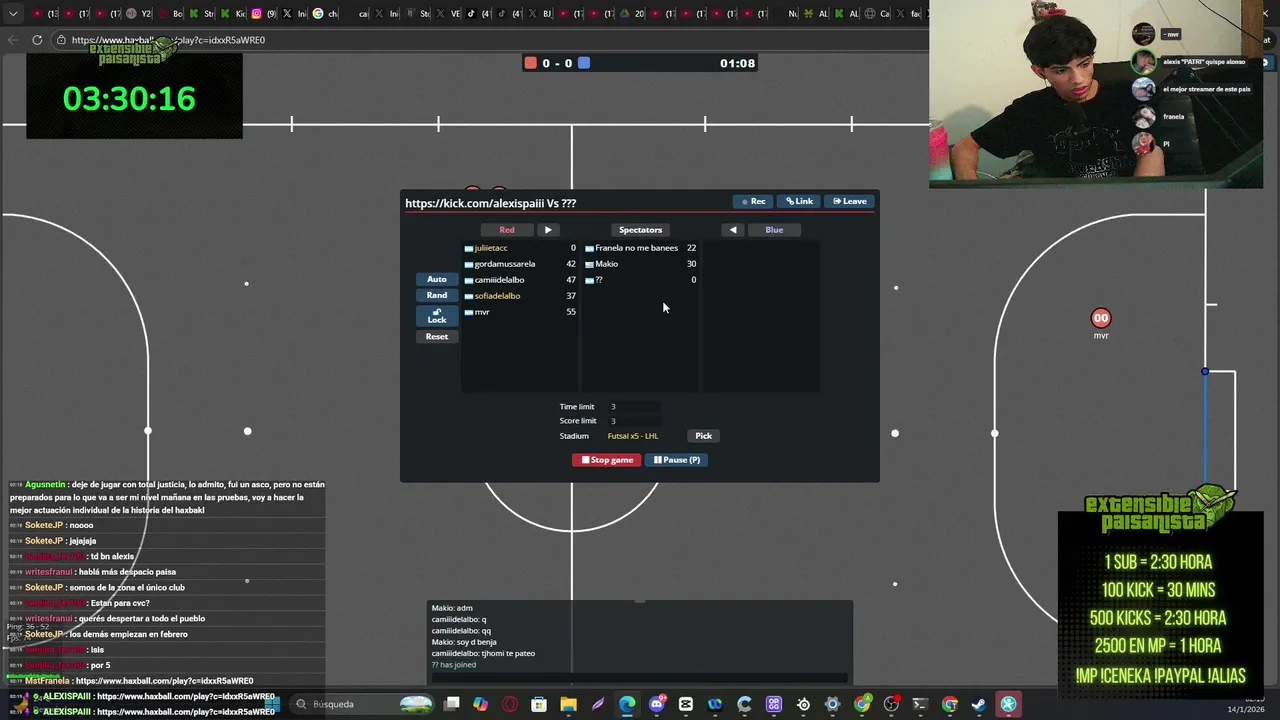Open the Time limit dropdown
The image size is (1280, 720).
(x=634, y=407)
